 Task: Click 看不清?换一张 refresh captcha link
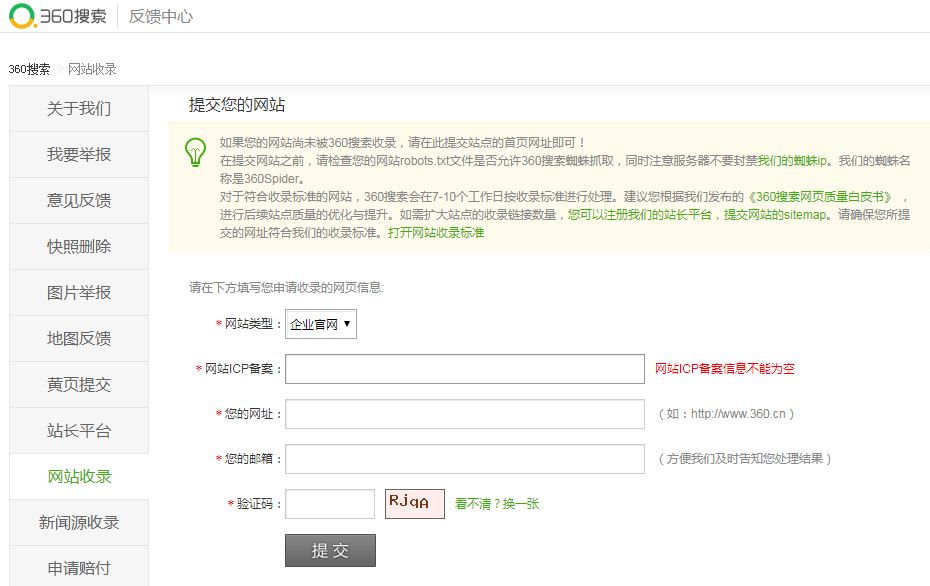pos(497,504)
